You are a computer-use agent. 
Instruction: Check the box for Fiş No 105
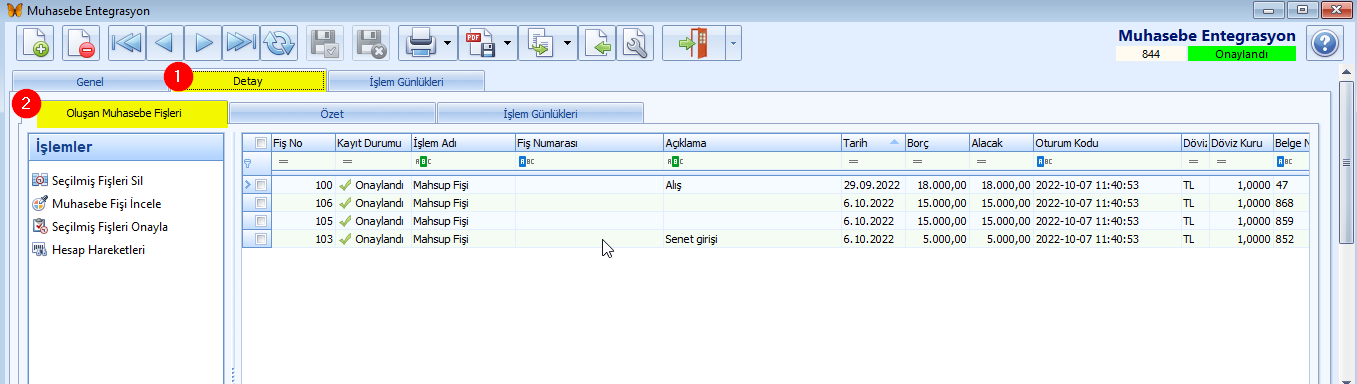[261, 221]
